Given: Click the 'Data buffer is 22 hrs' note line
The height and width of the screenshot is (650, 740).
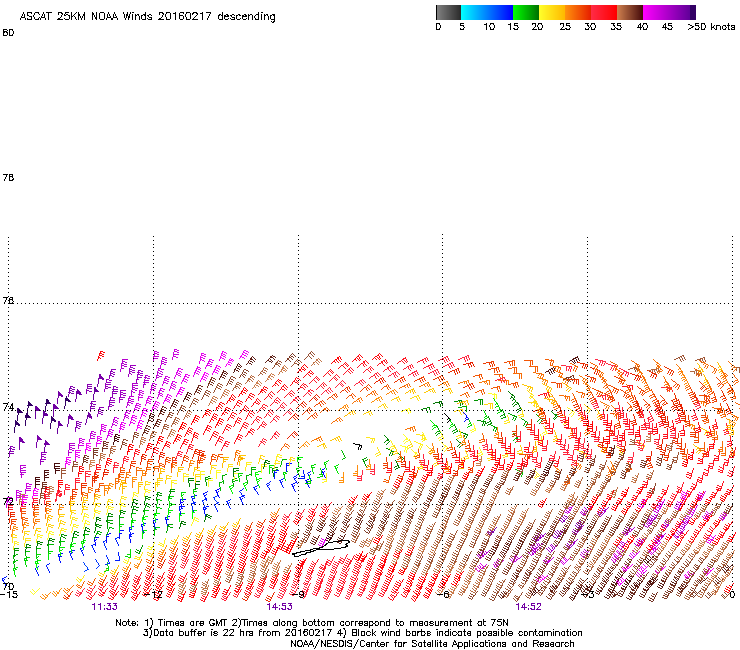Looking at the screenshot, I should pyautogui.click(x=362, y=633).
